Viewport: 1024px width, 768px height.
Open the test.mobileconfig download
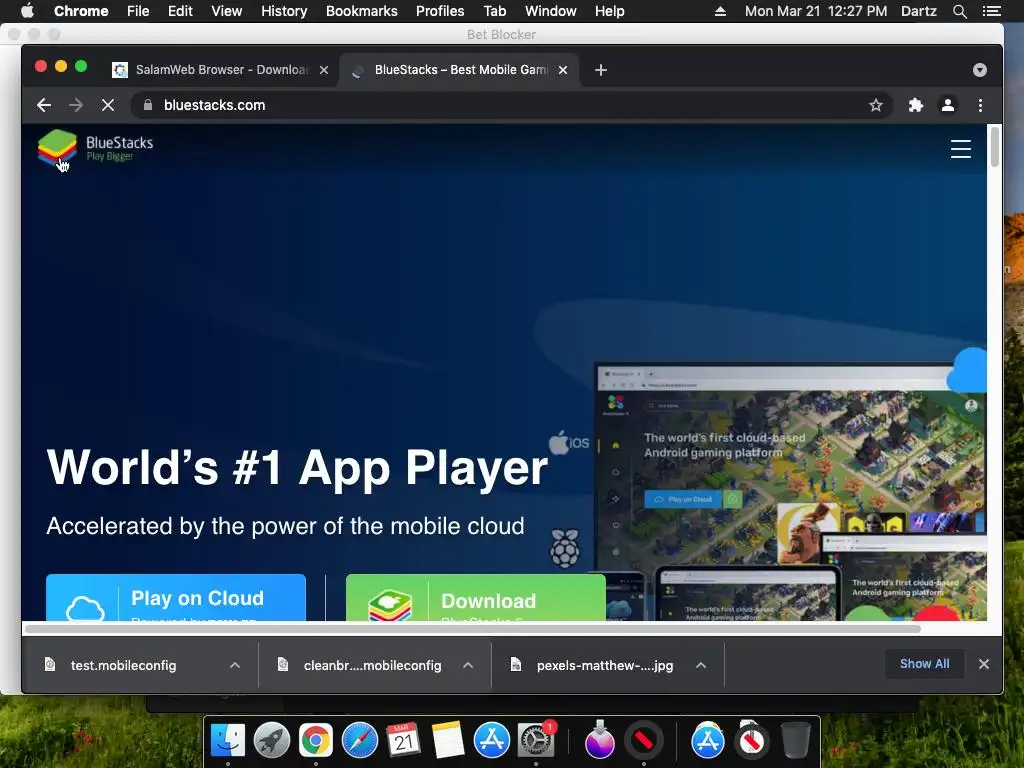(x=123, y=665)
